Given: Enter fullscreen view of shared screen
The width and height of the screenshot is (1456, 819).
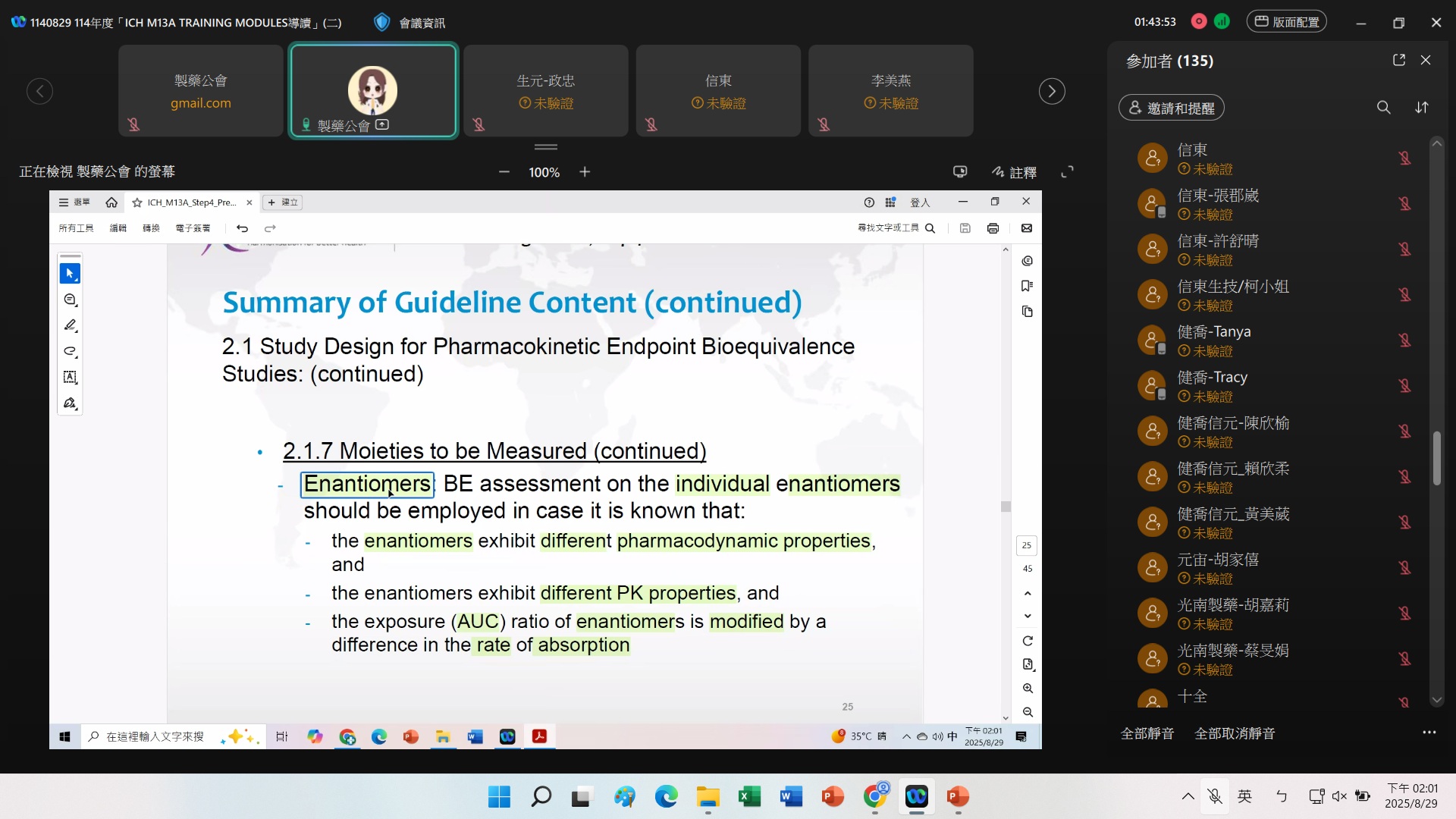Looking at the screenshot, I should (1067, 172).
